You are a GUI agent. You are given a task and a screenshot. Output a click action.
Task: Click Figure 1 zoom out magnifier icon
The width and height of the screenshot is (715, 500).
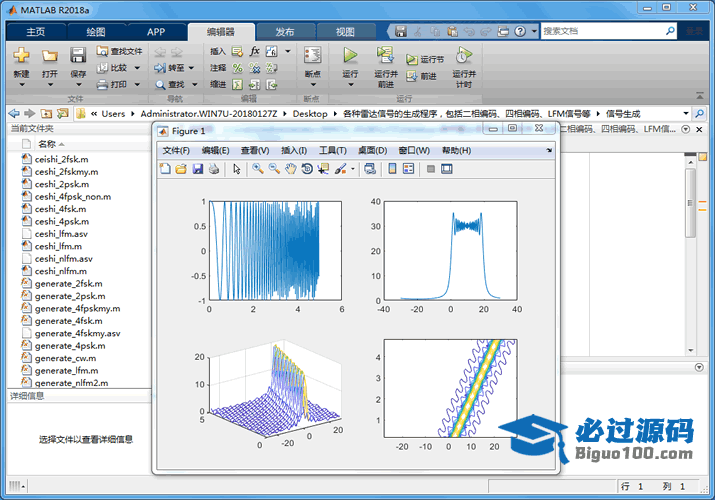[274, 169]
